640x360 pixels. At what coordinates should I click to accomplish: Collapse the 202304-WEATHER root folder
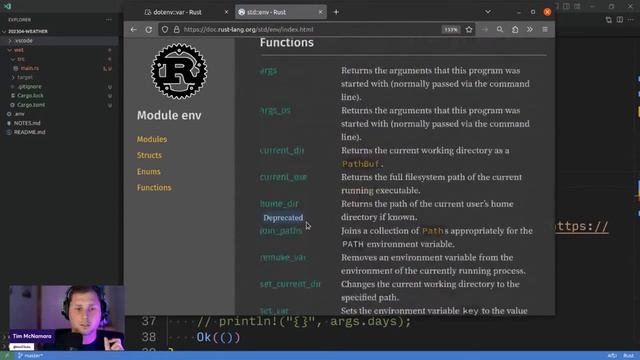pos(28,31)
